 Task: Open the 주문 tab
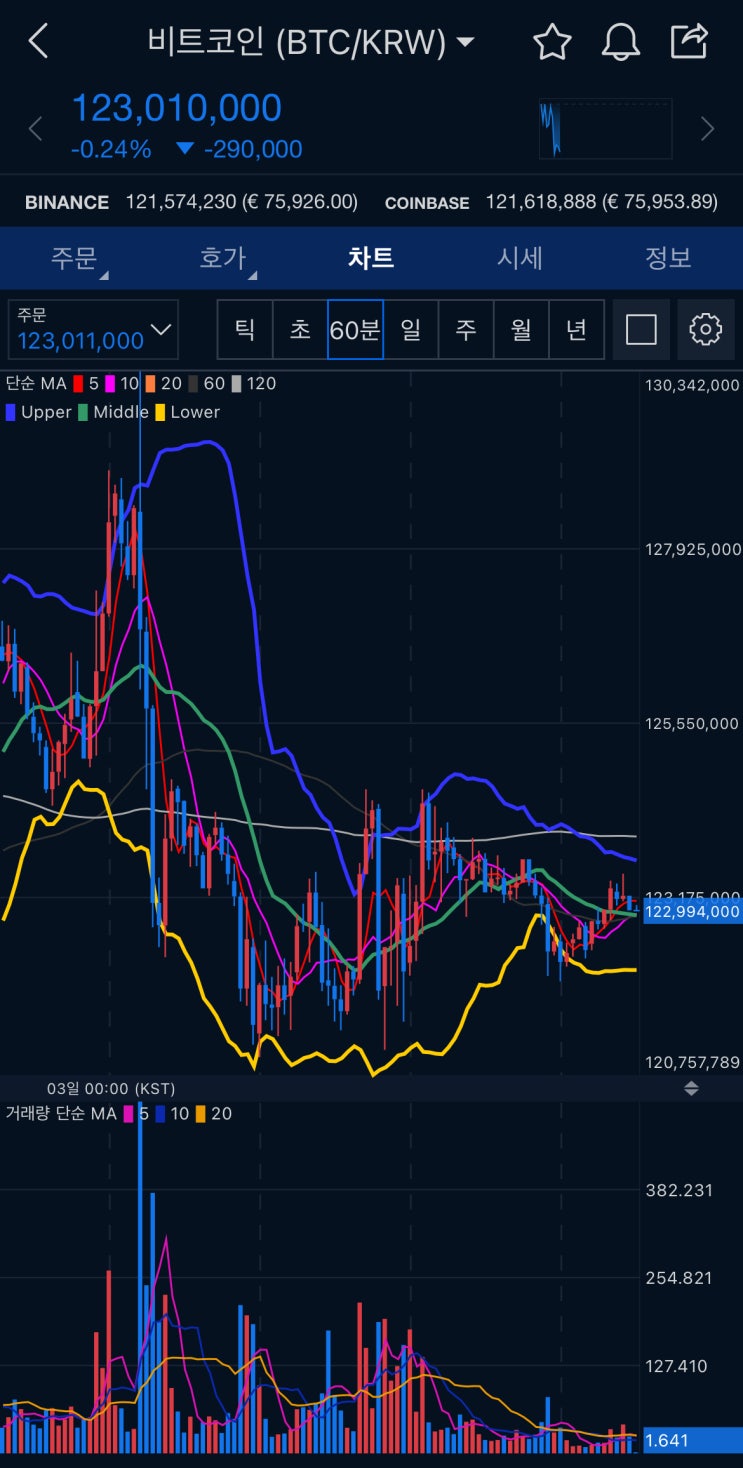point(75,258)
